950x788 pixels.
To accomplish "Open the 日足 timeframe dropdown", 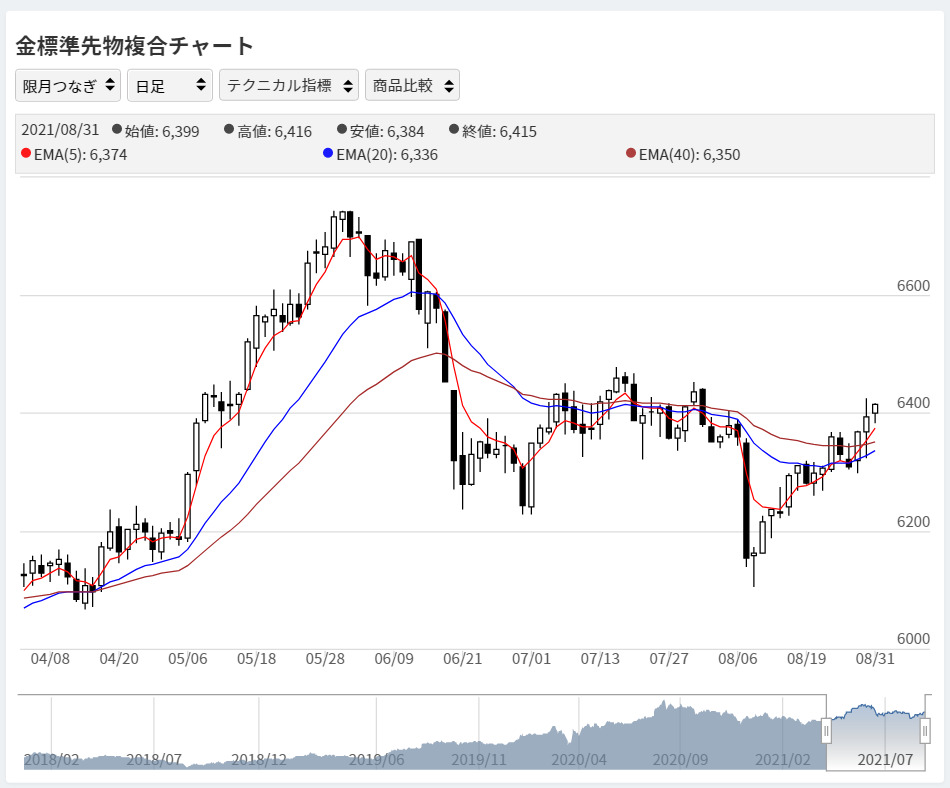I will (170, 86).
